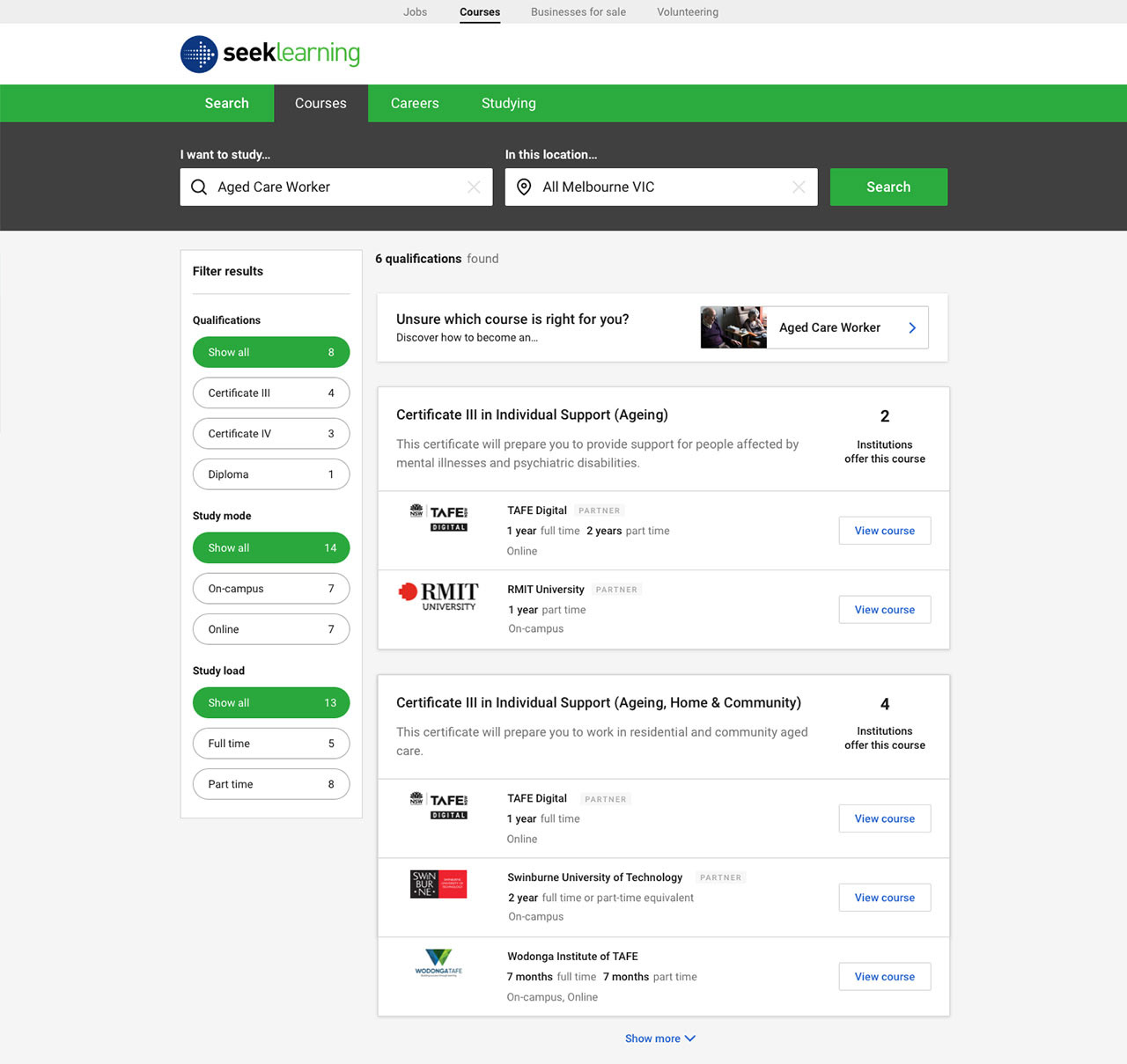Filter by Full time study load
1127x1064 pixels.
click(x=271, y=744)
